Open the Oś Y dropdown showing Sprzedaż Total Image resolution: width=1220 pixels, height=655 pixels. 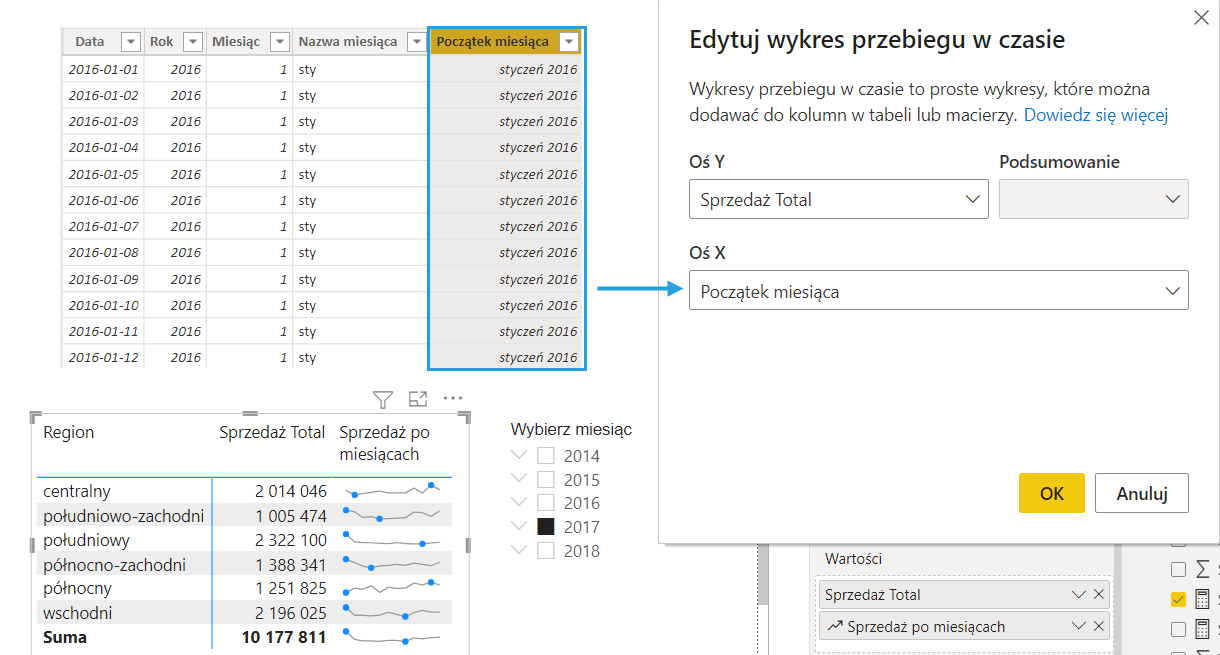click(838, 199)
